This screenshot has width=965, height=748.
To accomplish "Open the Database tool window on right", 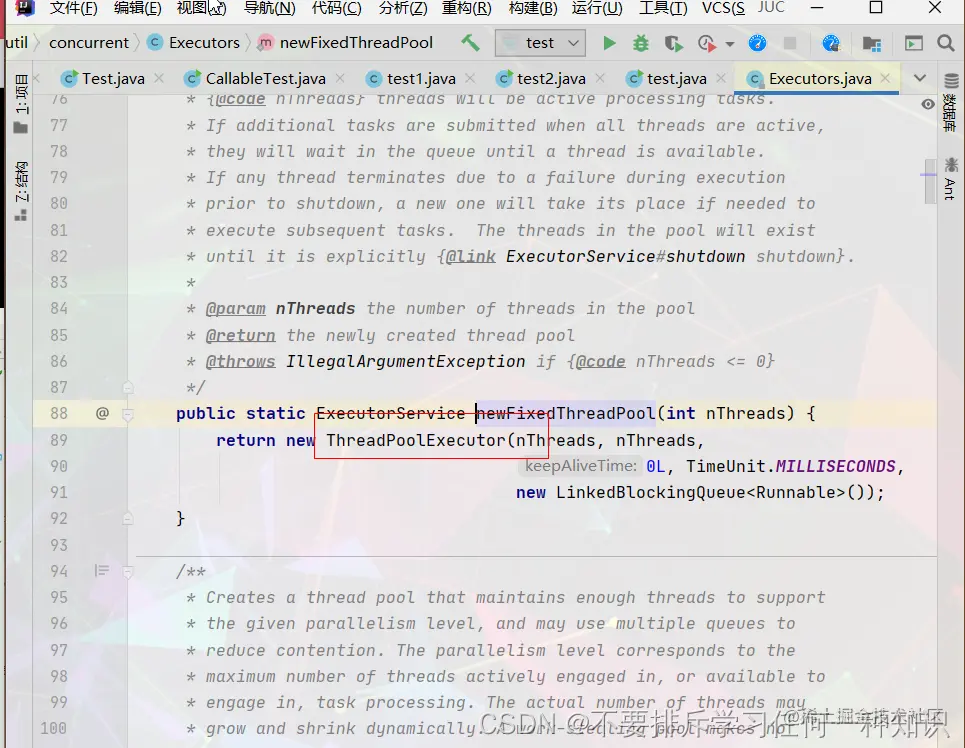I will (x=951, y=102).
